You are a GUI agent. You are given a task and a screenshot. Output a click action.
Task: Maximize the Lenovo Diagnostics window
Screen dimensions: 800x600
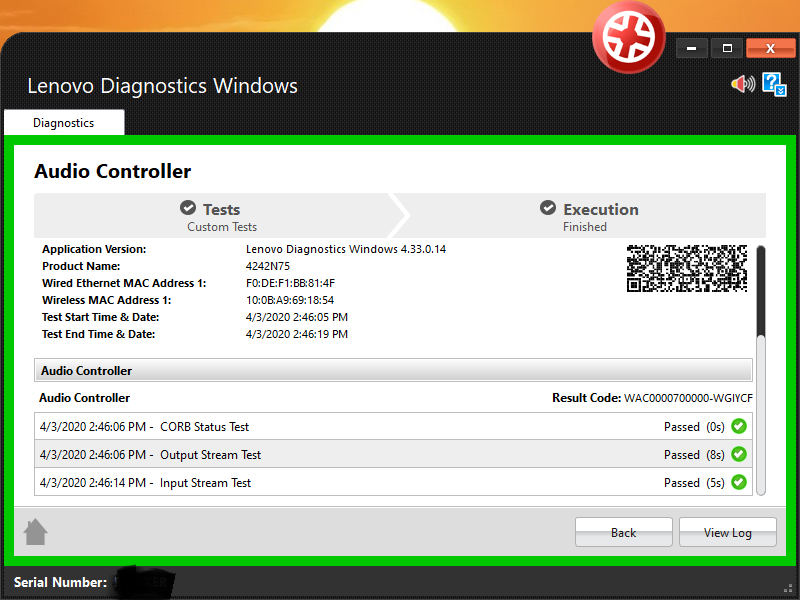[728, 48]
